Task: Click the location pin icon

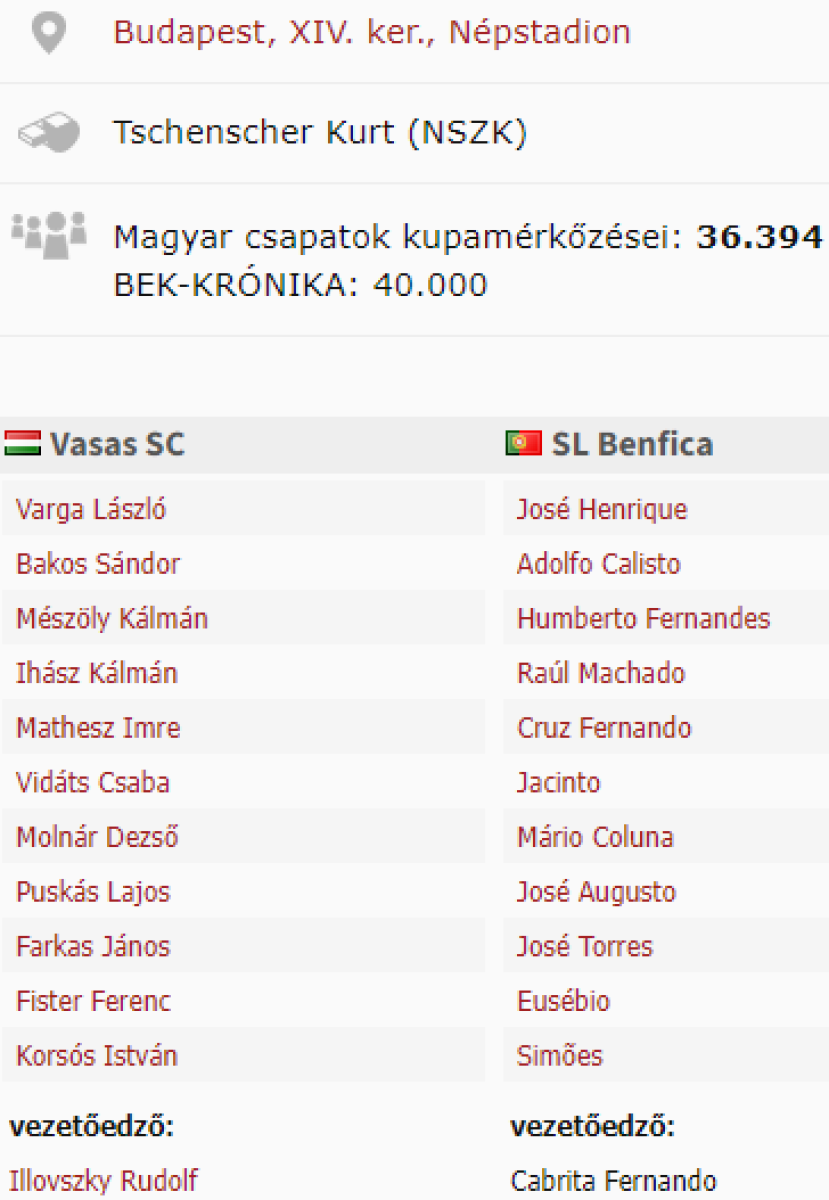Action: click(x=48, y=33)
